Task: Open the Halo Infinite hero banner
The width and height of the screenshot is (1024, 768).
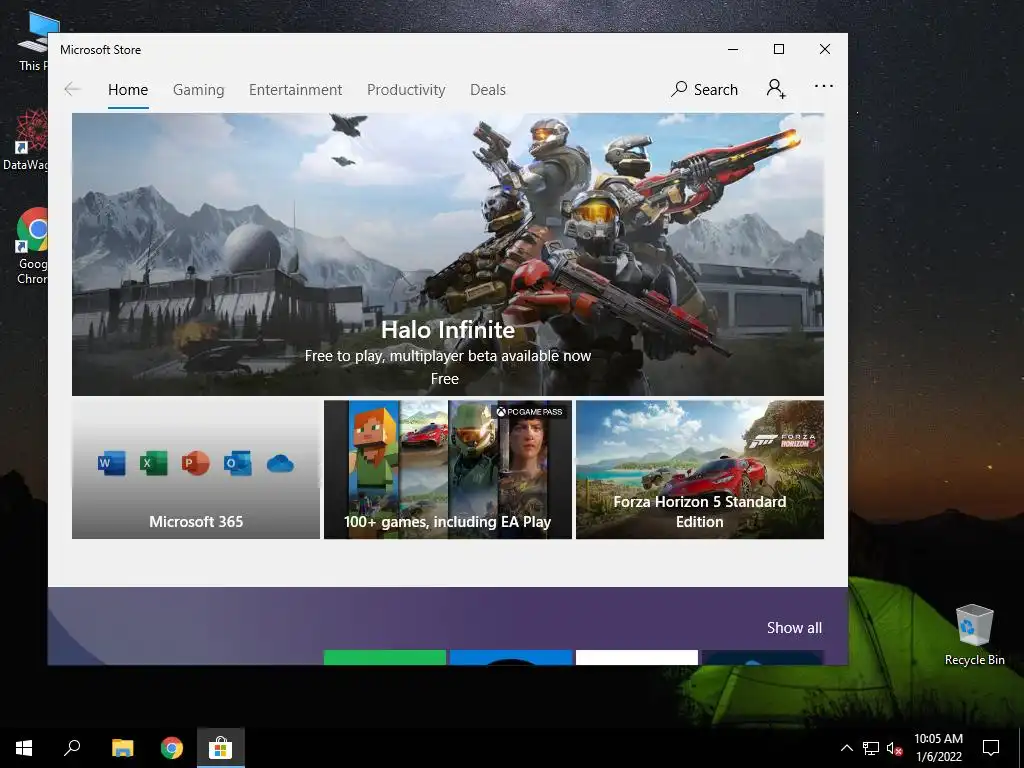Action: click(x=448, y=255)
